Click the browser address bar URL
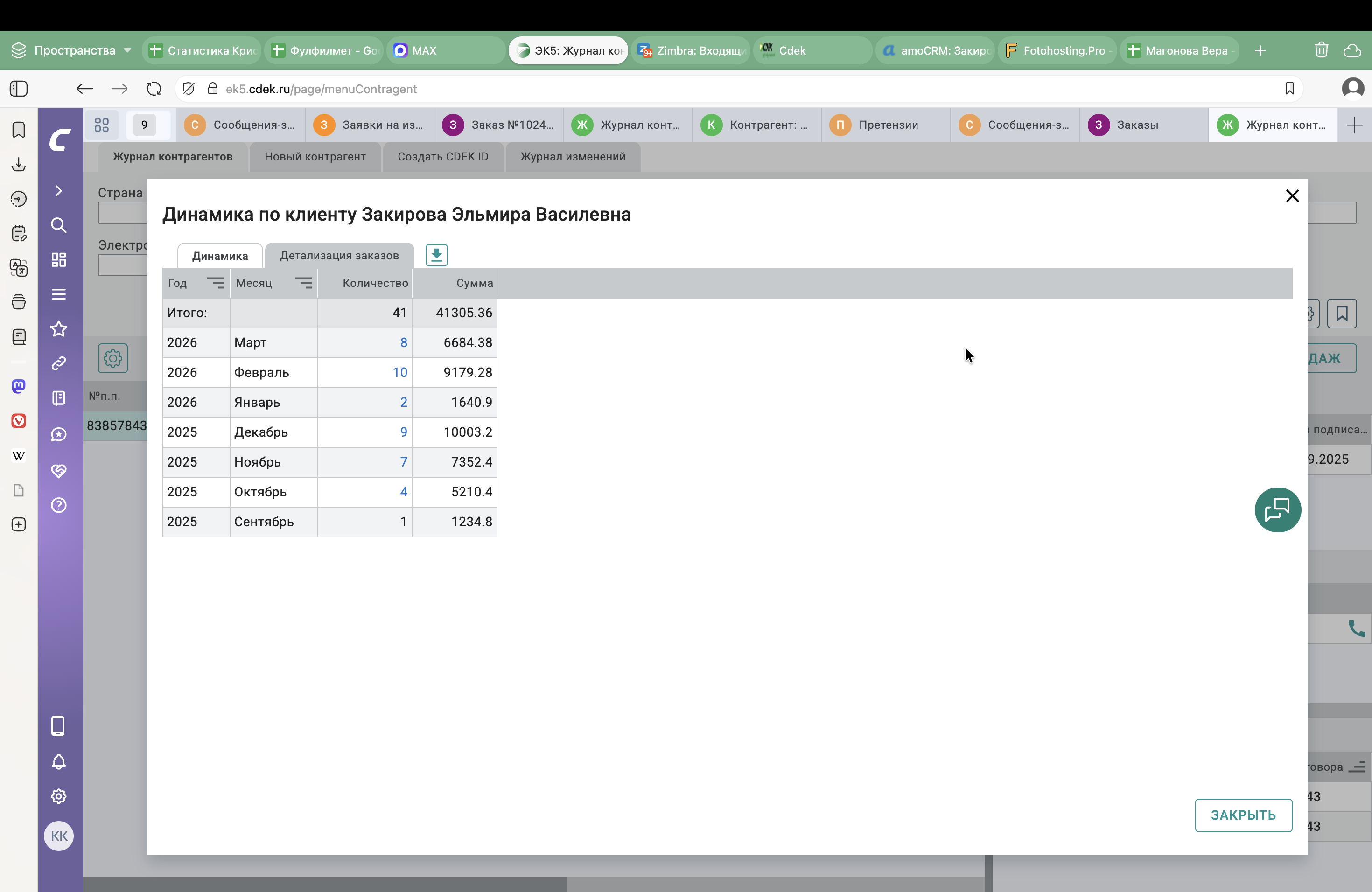This screenshot has height=892, width=1372. coord(321,89)
